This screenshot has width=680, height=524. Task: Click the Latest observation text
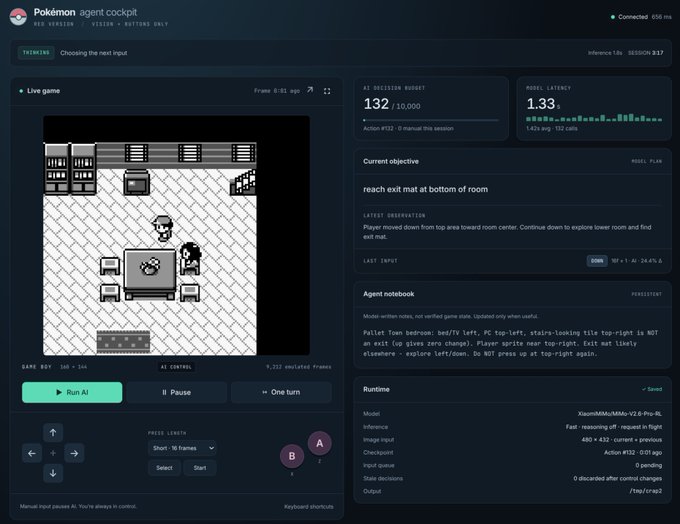coord(507,232)
